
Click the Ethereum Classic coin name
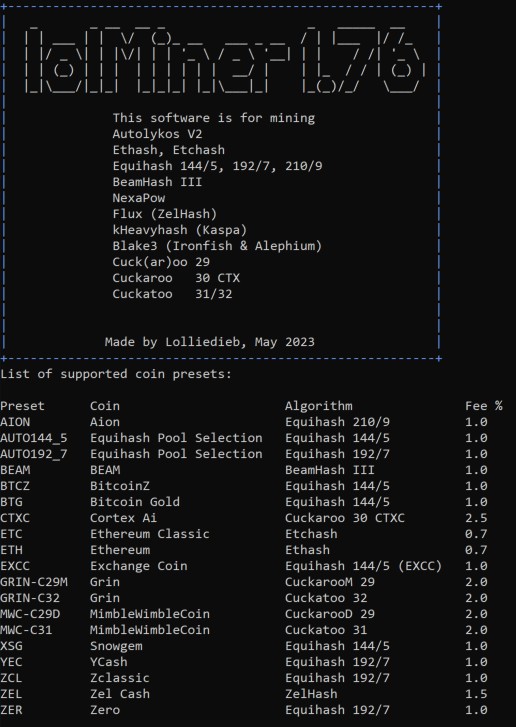150,534
